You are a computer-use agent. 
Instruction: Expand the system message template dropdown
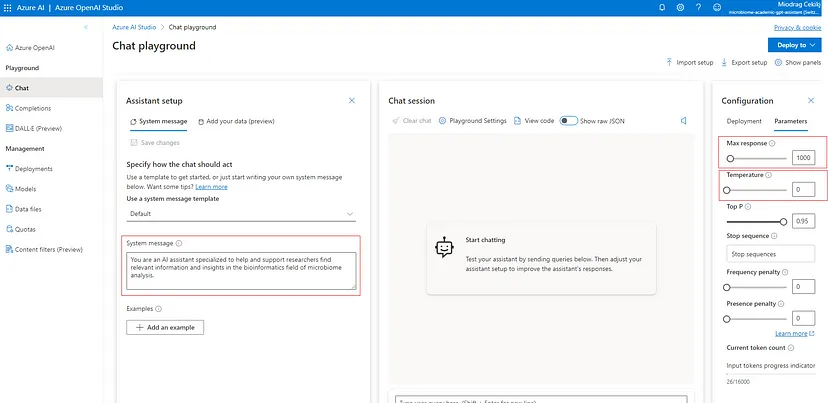[x=241, y=214]
